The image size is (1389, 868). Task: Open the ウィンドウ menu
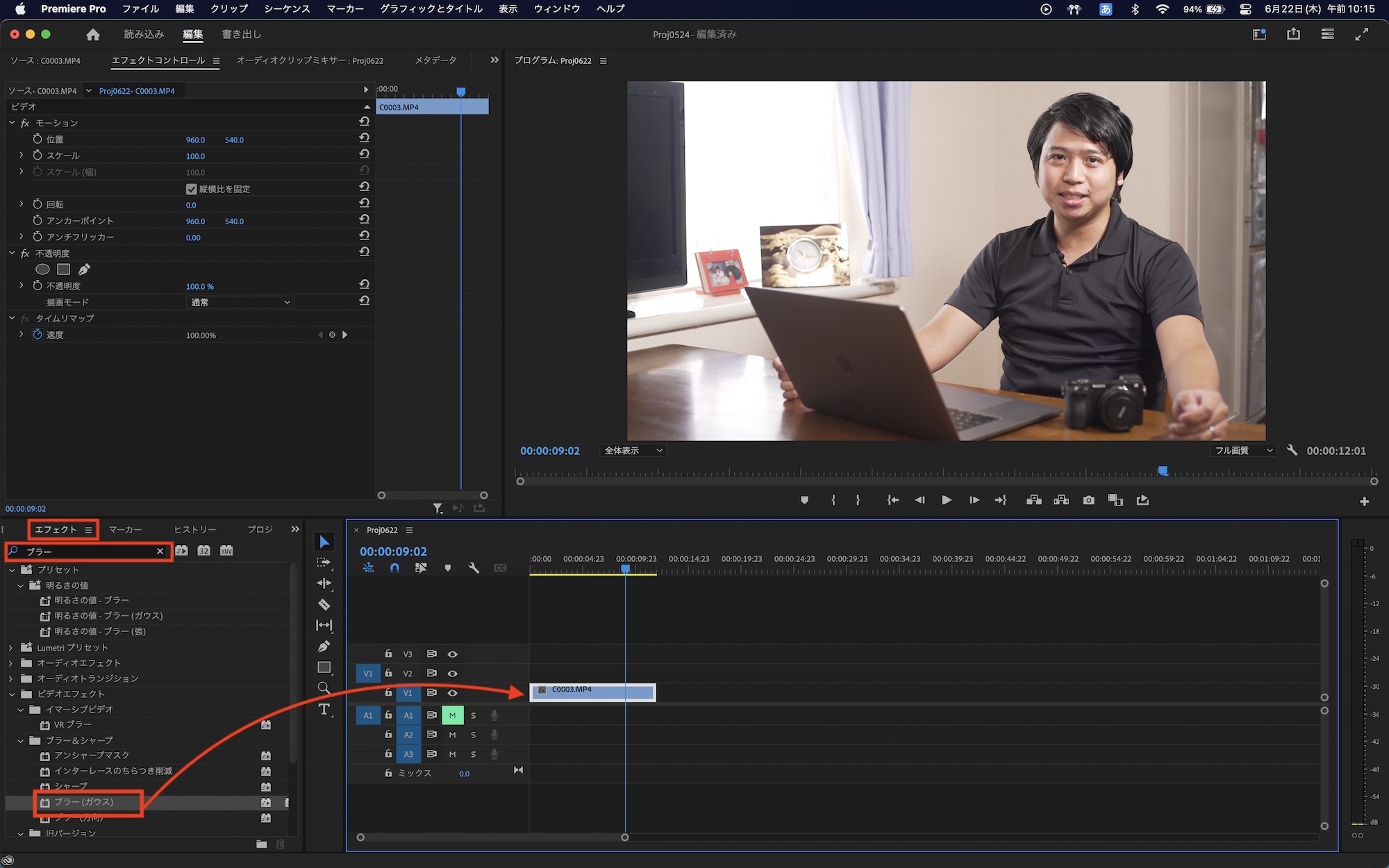tap(556, 9)
